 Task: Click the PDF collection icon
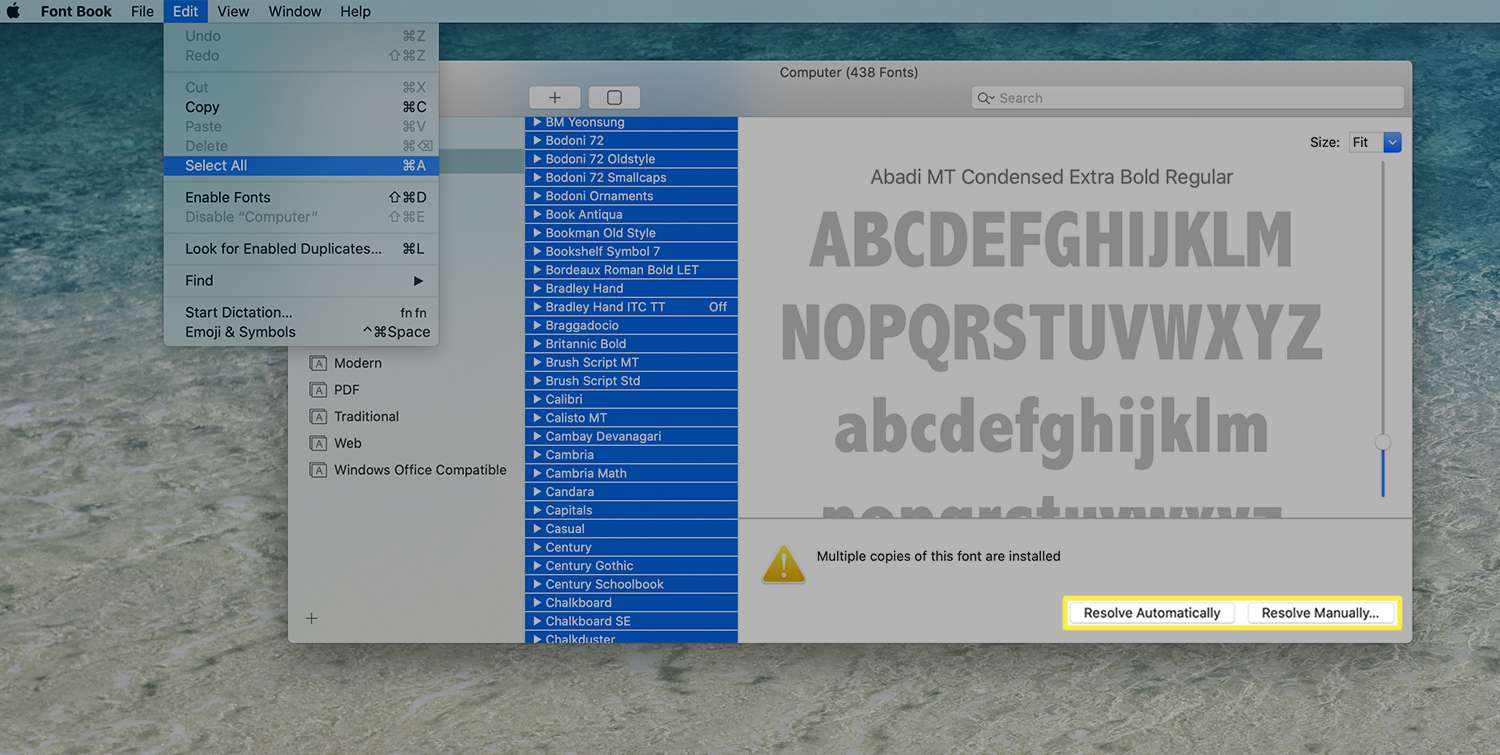tap(318, 390)
